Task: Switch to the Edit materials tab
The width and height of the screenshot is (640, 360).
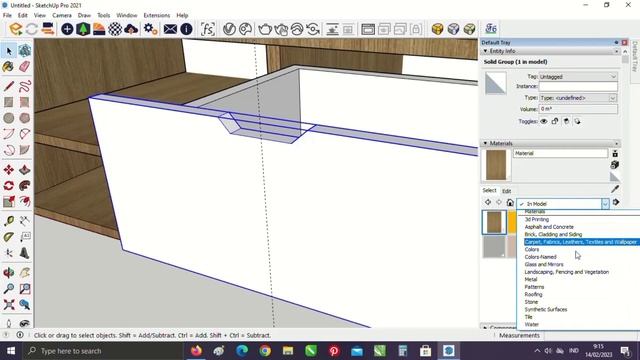Action: click(x=507, y=191)
